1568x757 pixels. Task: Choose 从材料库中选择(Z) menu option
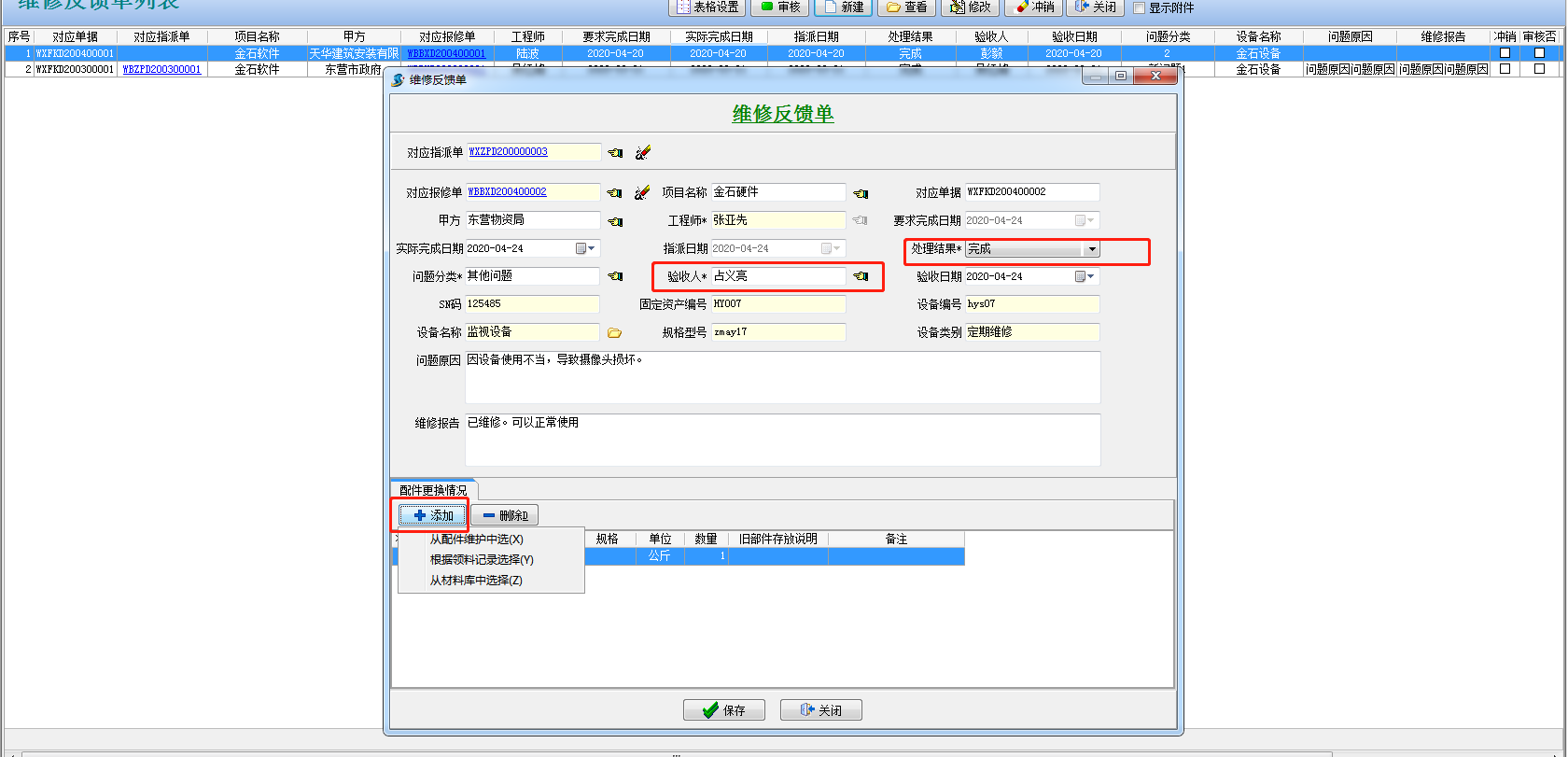[475, 581]
